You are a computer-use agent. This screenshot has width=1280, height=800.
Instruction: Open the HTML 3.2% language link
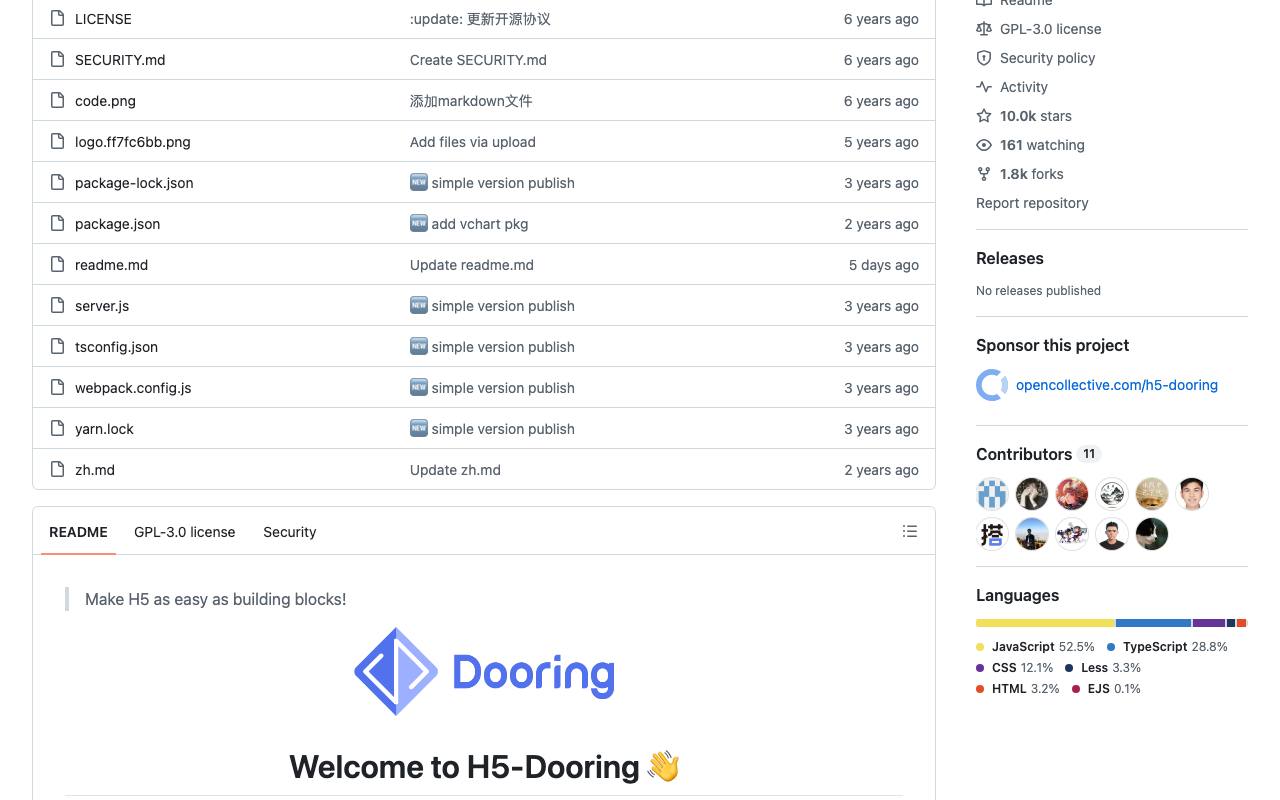coord(1018,689)
